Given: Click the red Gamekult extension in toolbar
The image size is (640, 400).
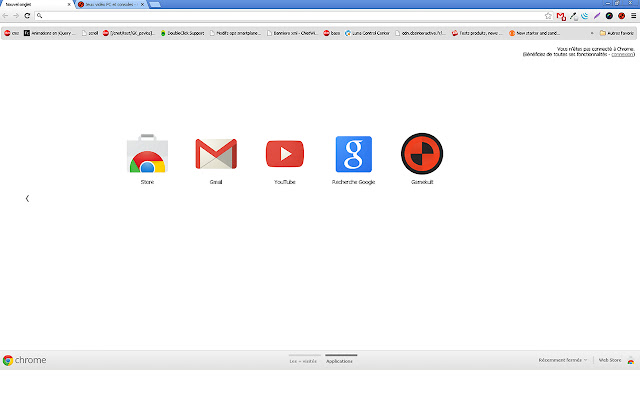Looking at the screenshot, I should [621, 16].
